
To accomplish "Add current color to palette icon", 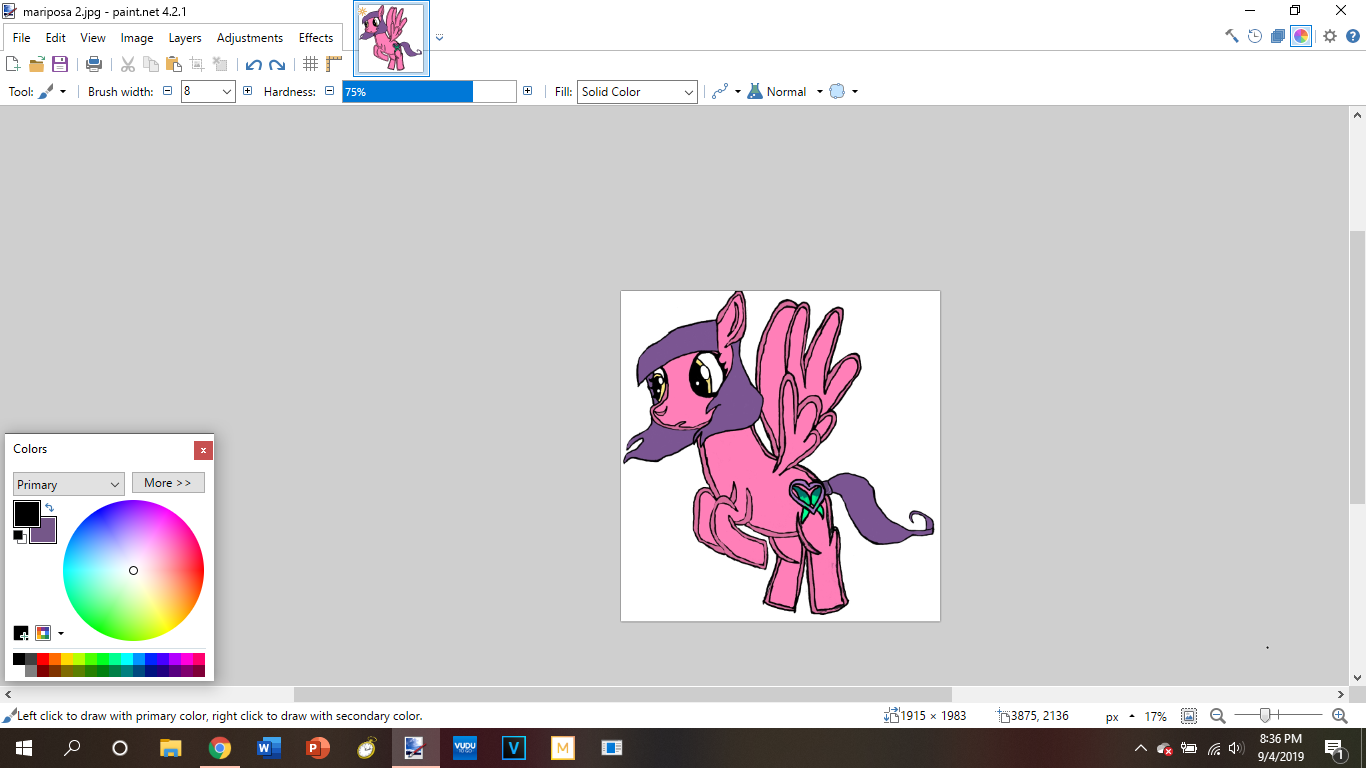I will pyautogui.click(x=21, y=633).
